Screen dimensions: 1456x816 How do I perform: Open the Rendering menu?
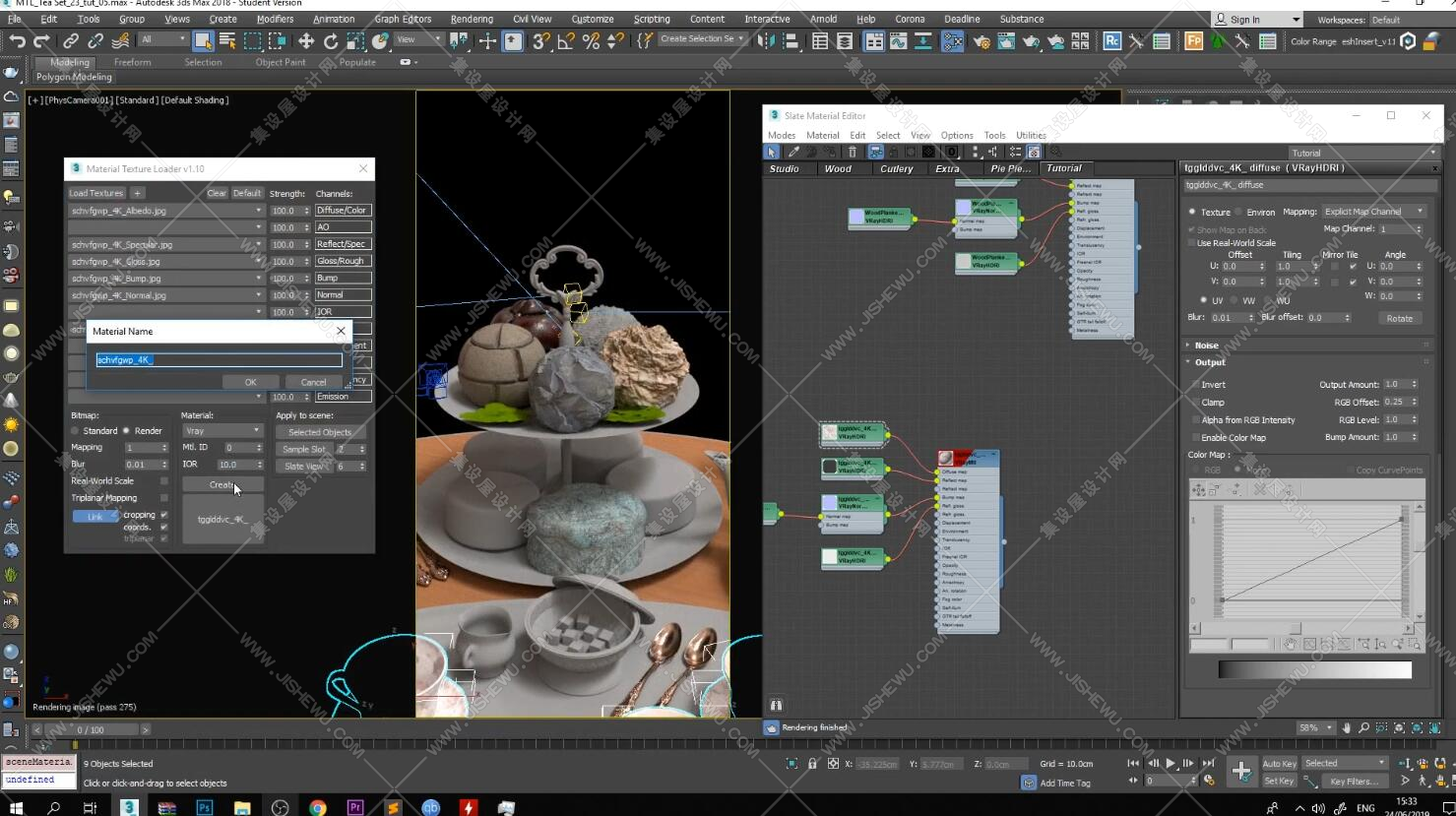tap(472, 19)
